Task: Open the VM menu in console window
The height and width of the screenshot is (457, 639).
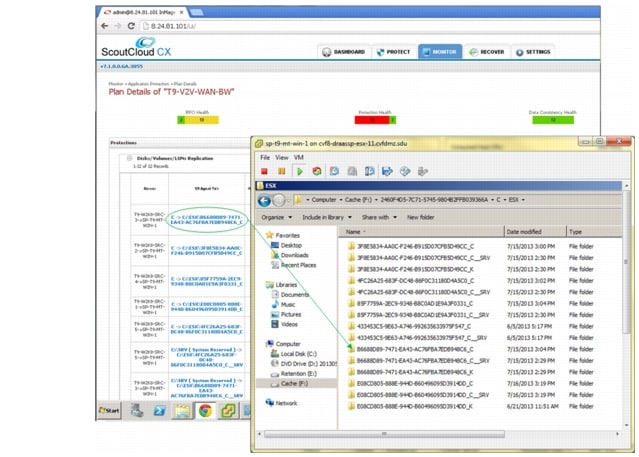Action: (x=299, y=157)
